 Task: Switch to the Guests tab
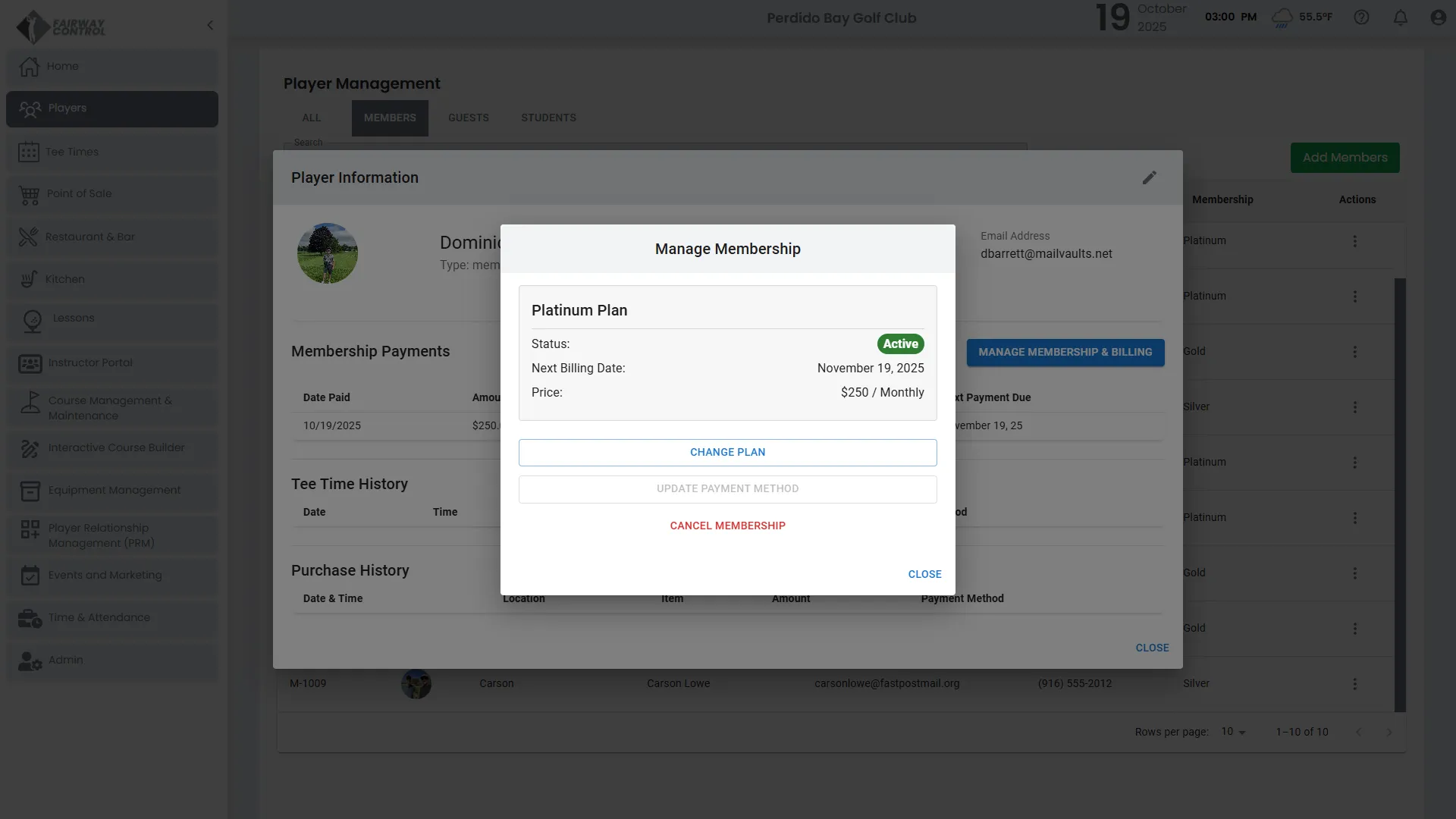468,118
